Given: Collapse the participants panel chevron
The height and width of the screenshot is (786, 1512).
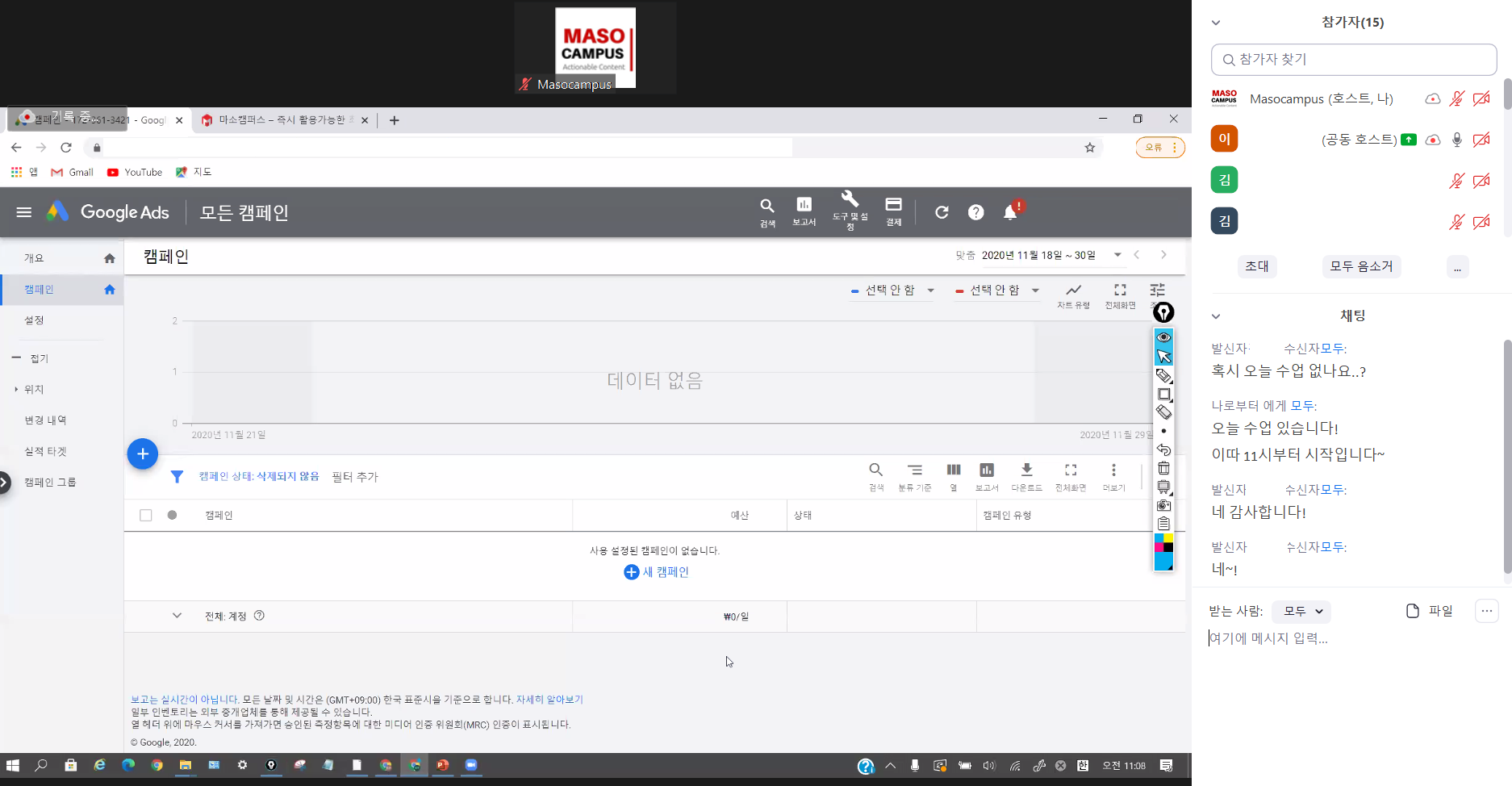Looking at the screenshot, I should pyautogui.click(x=1216, y=23).
